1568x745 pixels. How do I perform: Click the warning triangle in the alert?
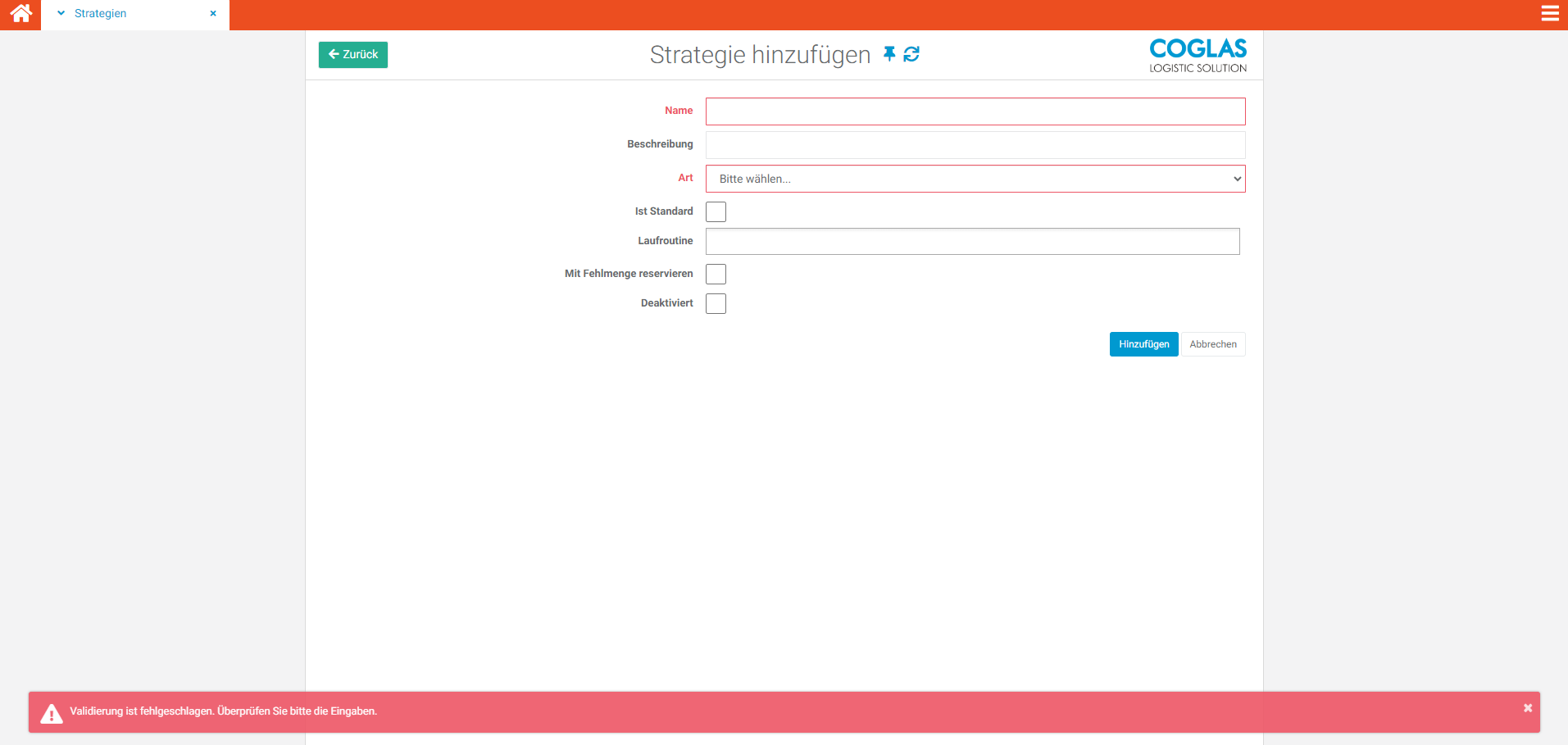tap(52, 714)
